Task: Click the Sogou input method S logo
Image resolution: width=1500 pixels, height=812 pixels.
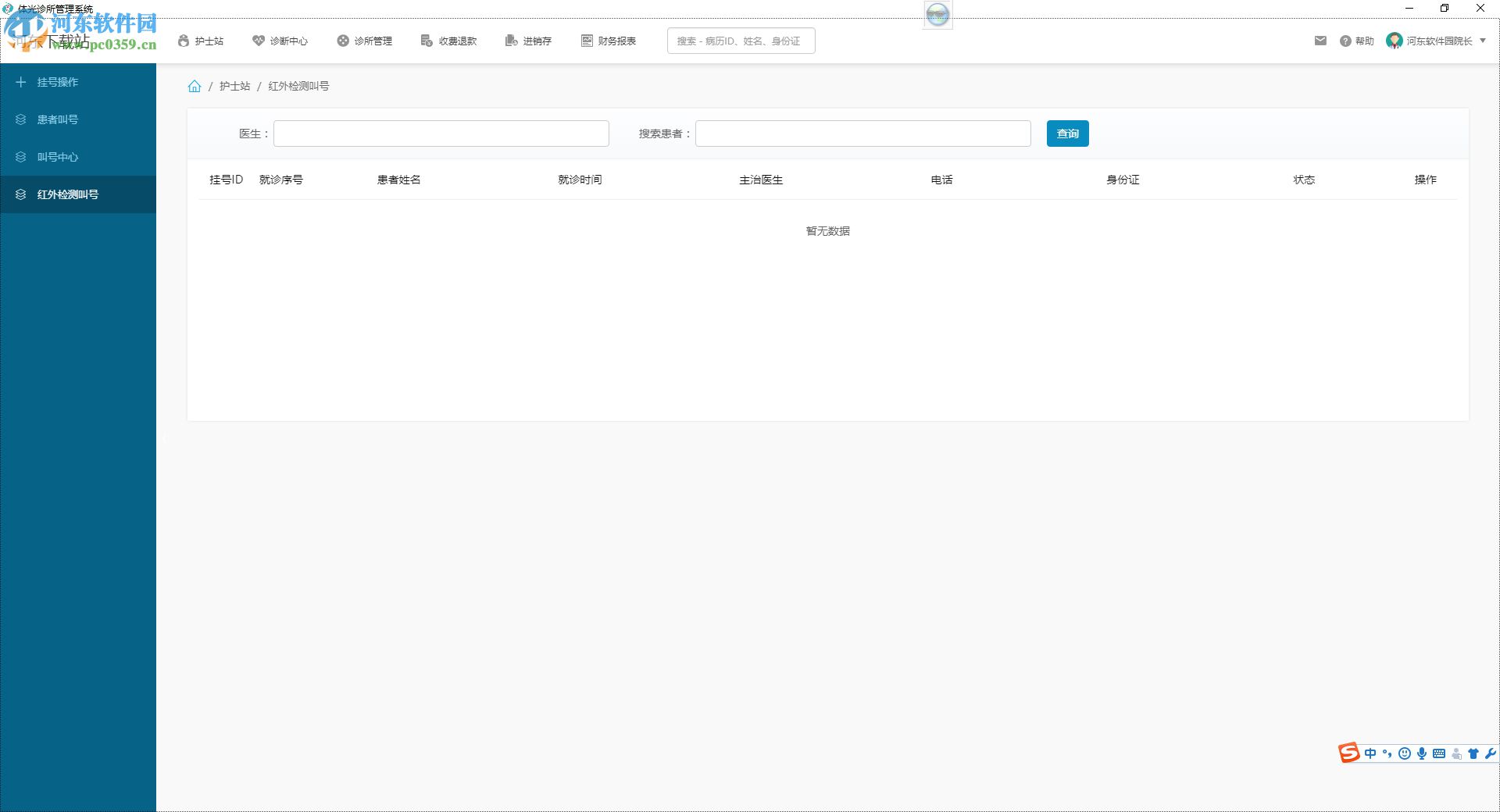Action: coord(1349,753)
